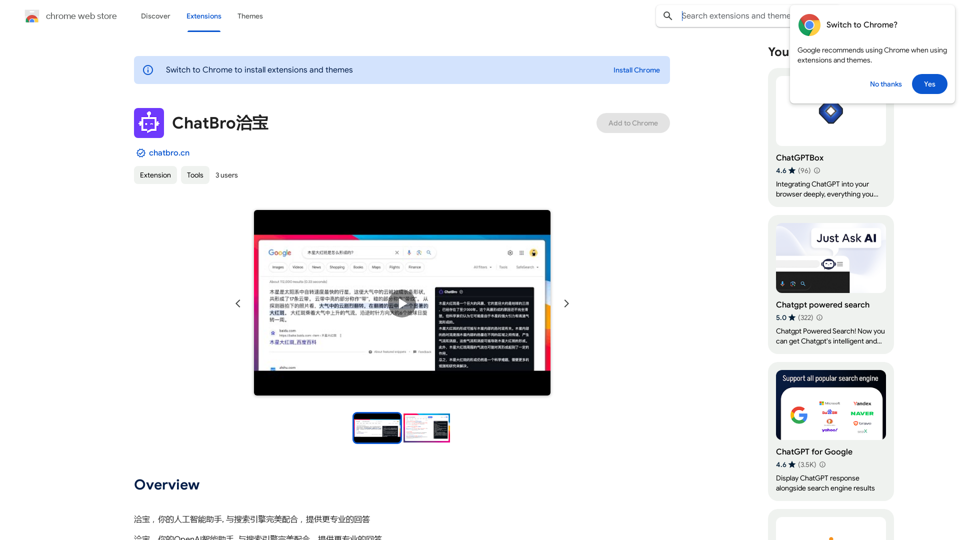
Task: Click the info icon beside Chatgpt powered search rating
Action: 819,318
